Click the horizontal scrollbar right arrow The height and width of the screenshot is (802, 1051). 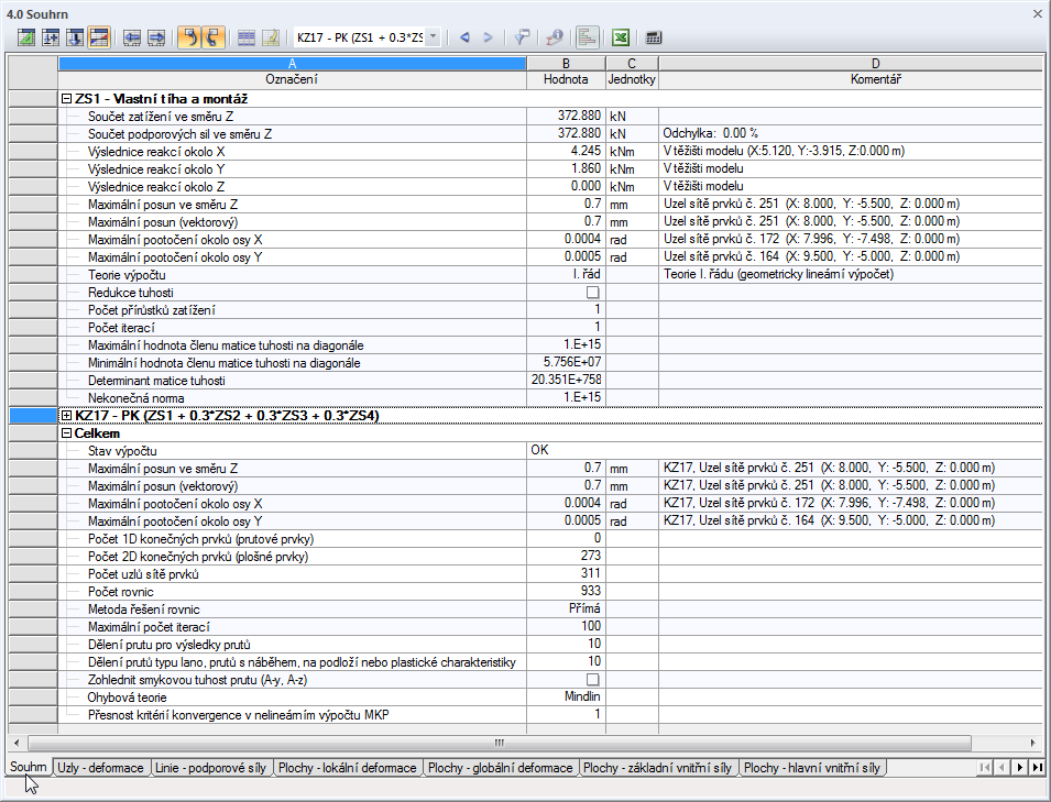1033,742
